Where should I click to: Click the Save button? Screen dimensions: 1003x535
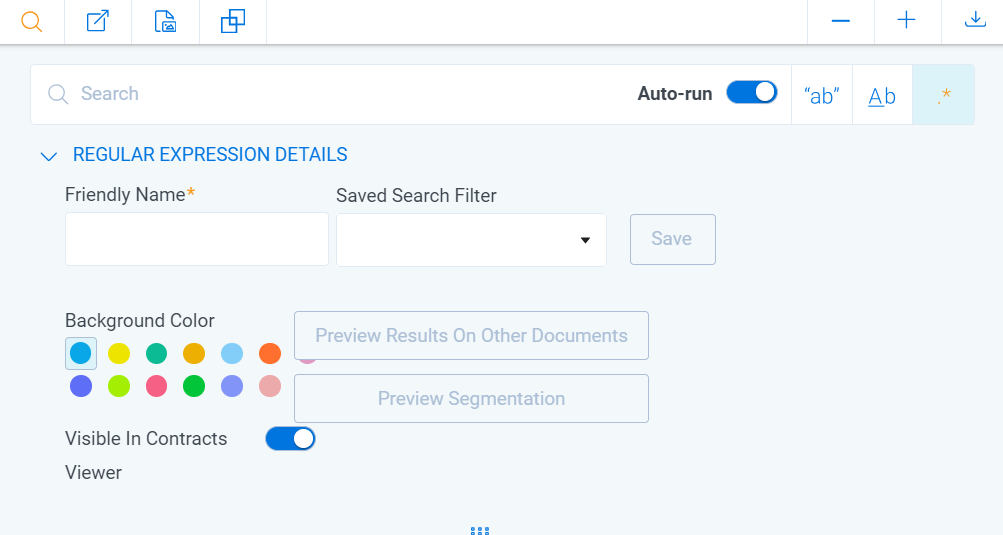click(x=673, y=239)
